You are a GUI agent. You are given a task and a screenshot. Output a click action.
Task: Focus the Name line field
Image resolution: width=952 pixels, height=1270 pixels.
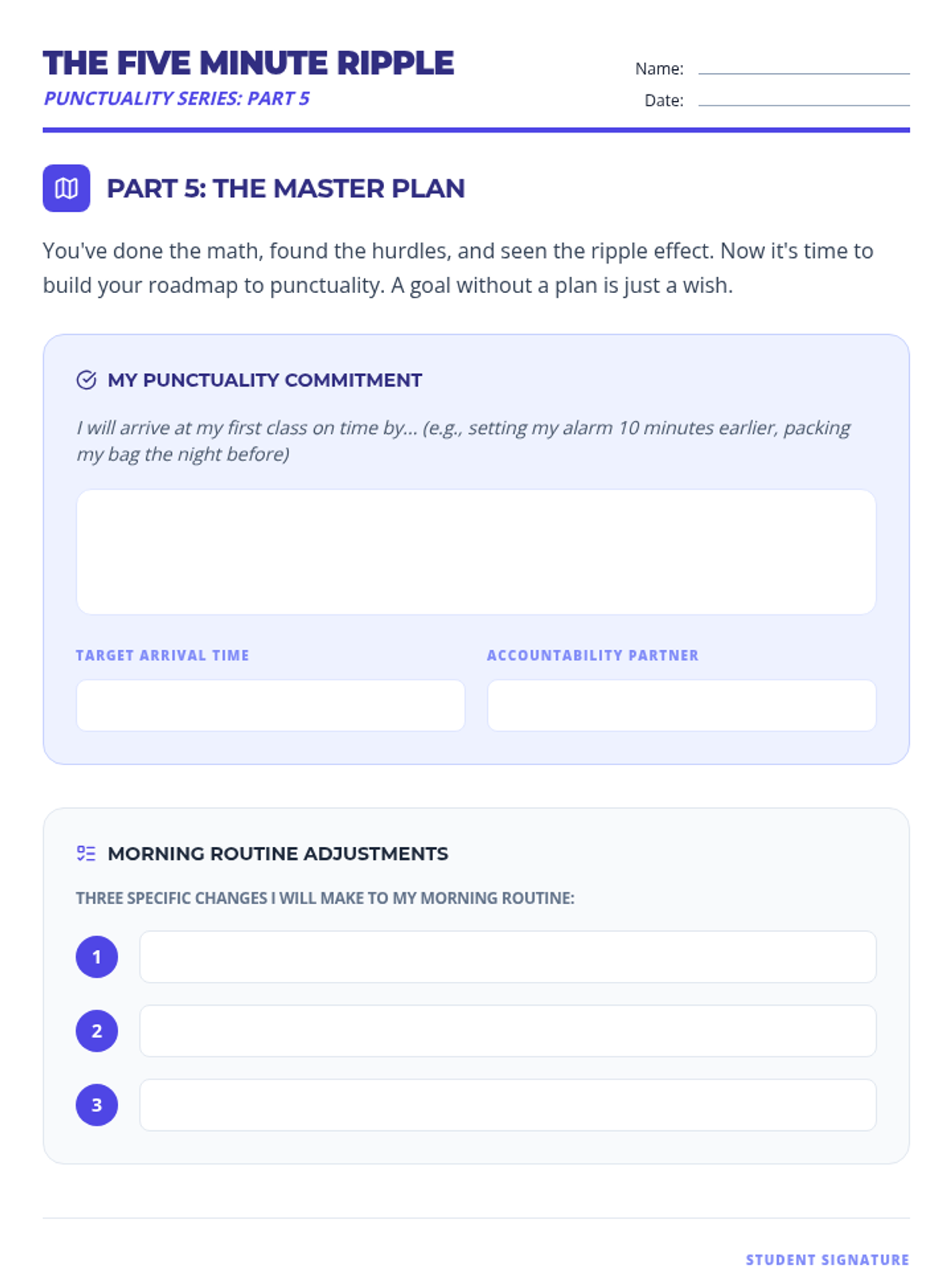point(804,68)
